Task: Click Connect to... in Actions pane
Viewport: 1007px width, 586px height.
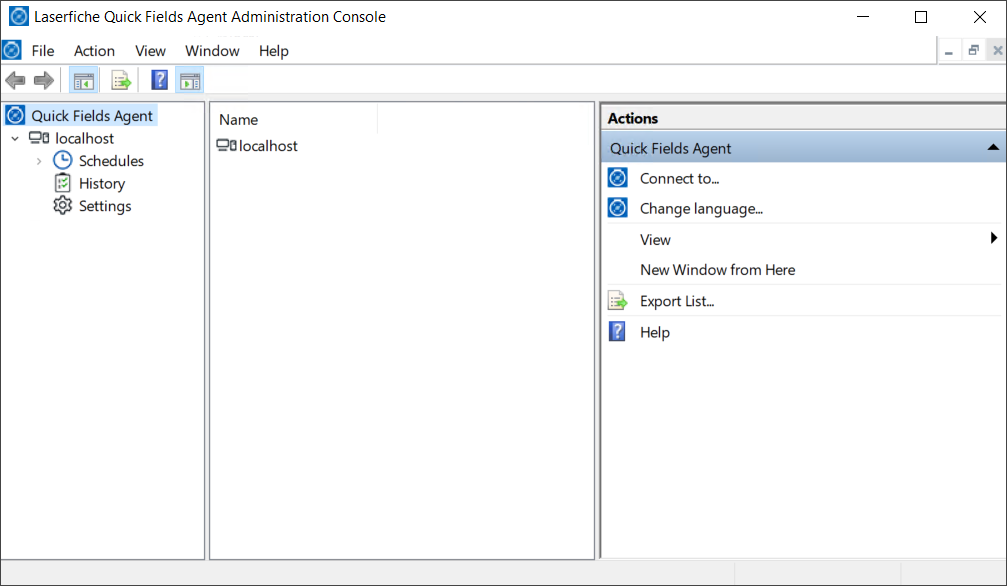Action: [x=679, y=179]
